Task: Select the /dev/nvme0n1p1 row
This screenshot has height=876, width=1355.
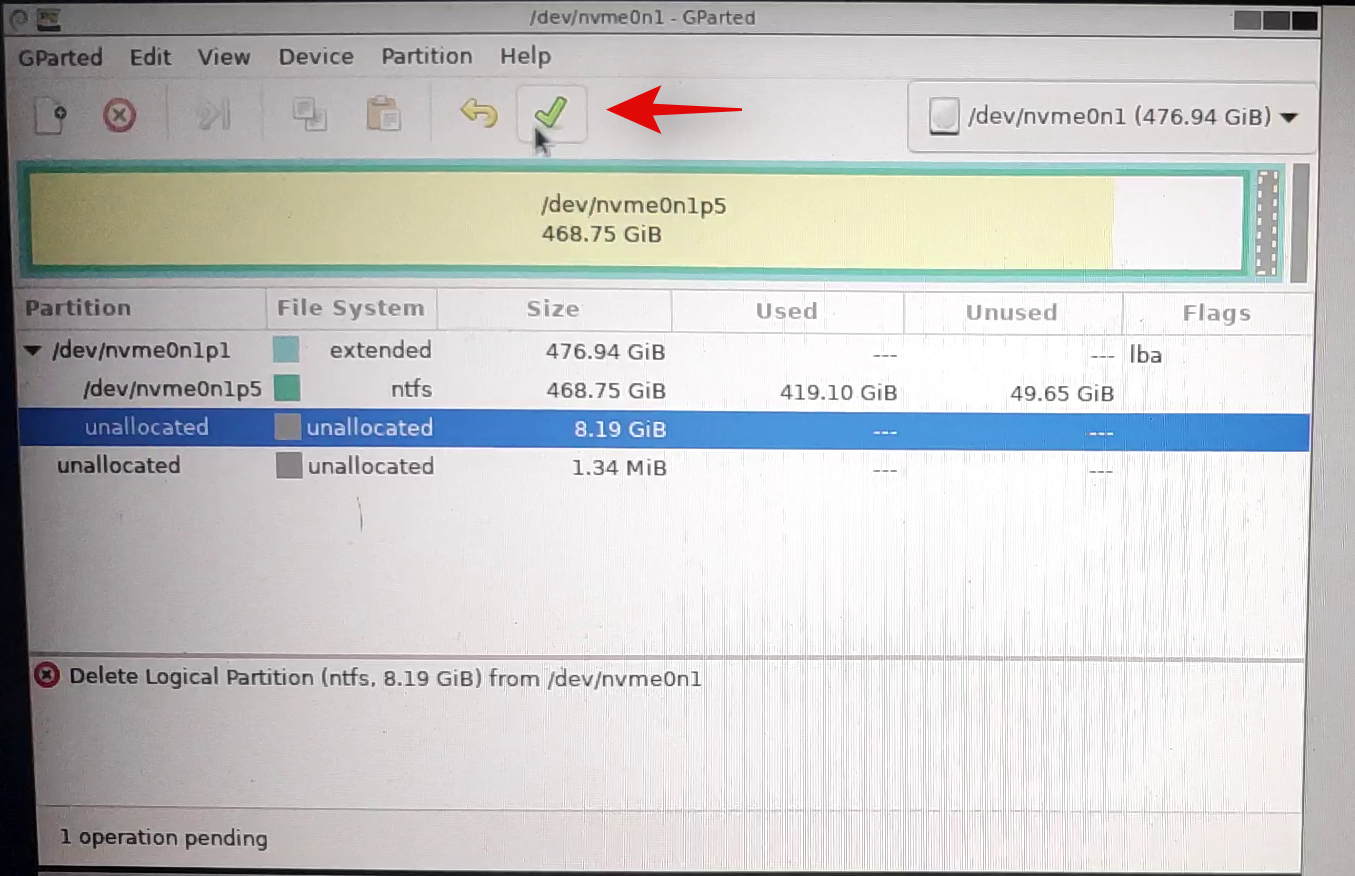Action: (664, 352)
